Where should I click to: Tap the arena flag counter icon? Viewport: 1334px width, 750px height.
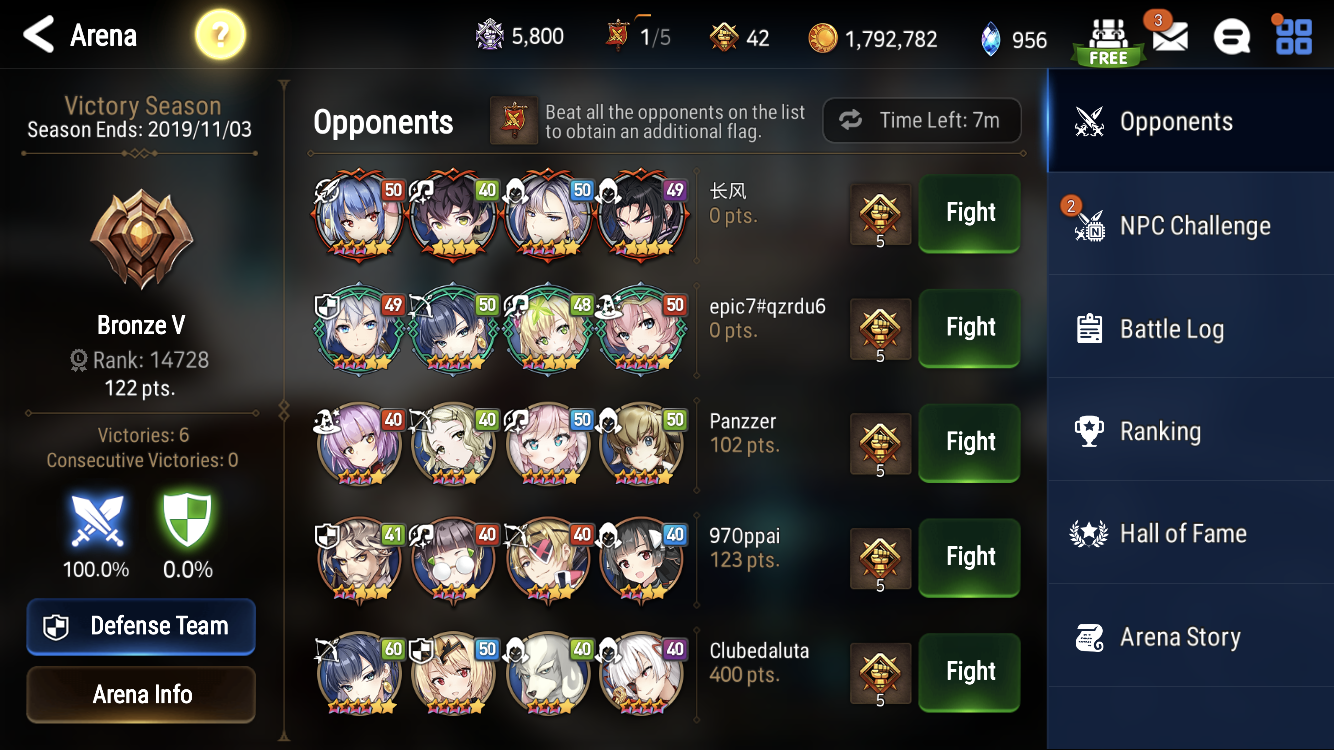coord(619,37)
